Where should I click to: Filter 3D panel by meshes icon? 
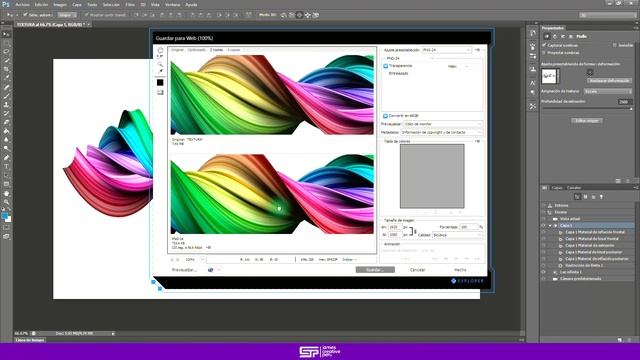[x=585, y=197]
